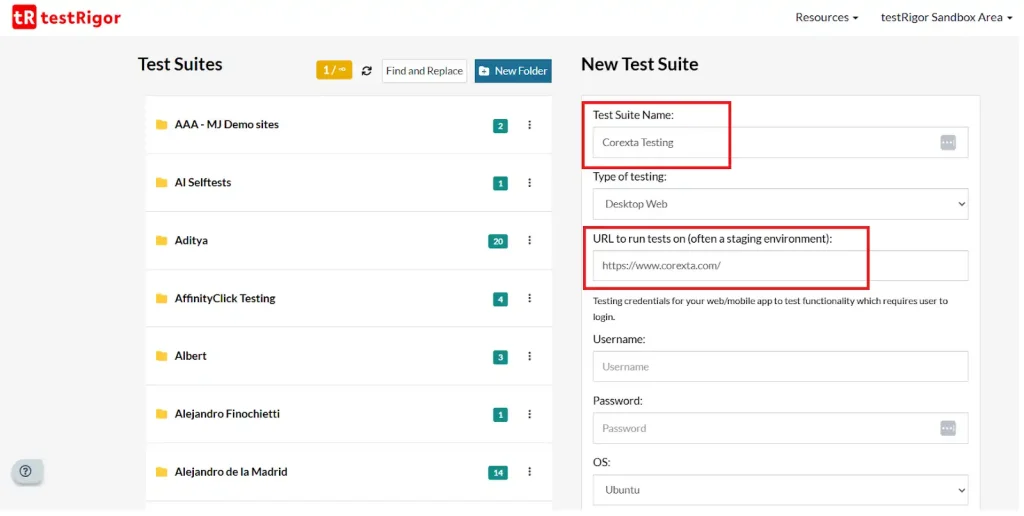Click count badge 2 on AAA - MJ Demo sites
The height and width of the screenshot is (516, 1024).
500,126
